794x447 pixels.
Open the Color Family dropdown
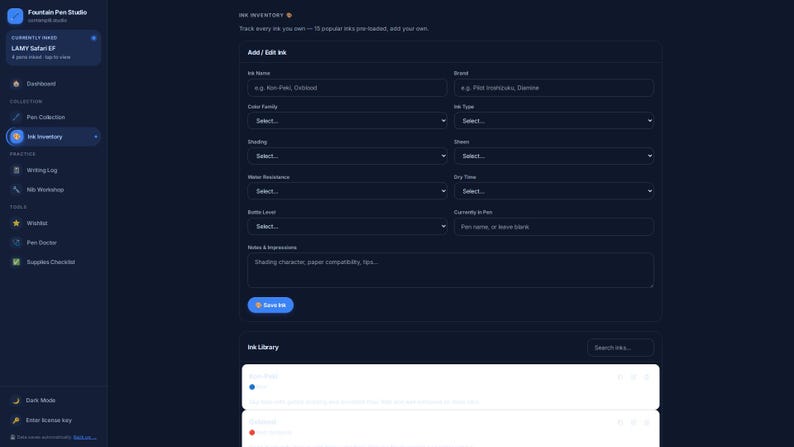[x=347, y=121]
